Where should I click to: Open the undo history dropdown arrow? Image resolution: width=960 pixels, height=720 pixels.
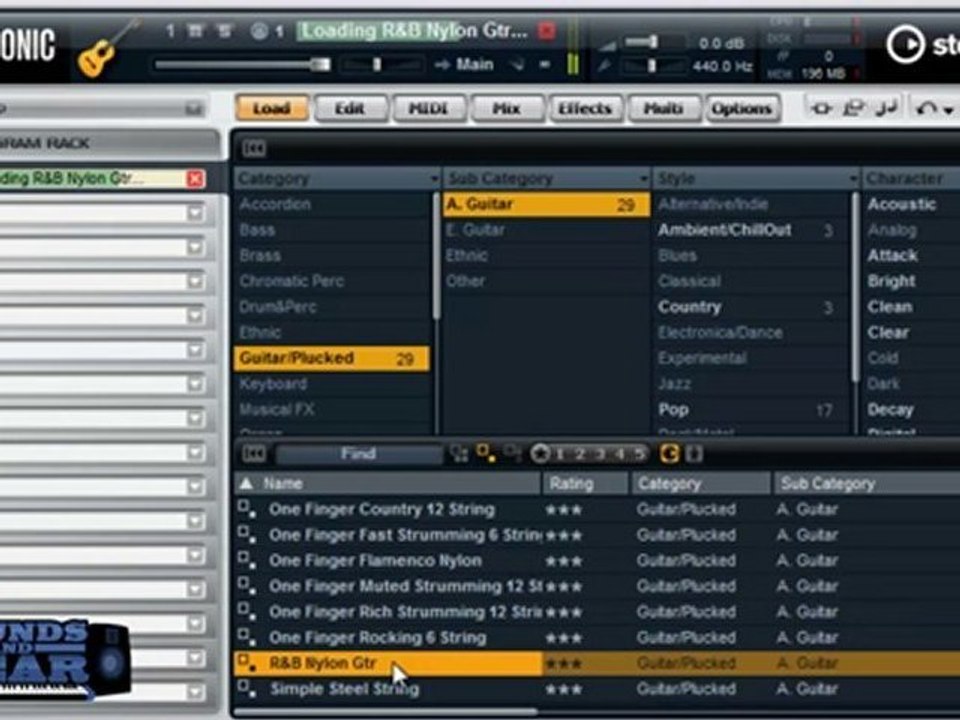948,110
